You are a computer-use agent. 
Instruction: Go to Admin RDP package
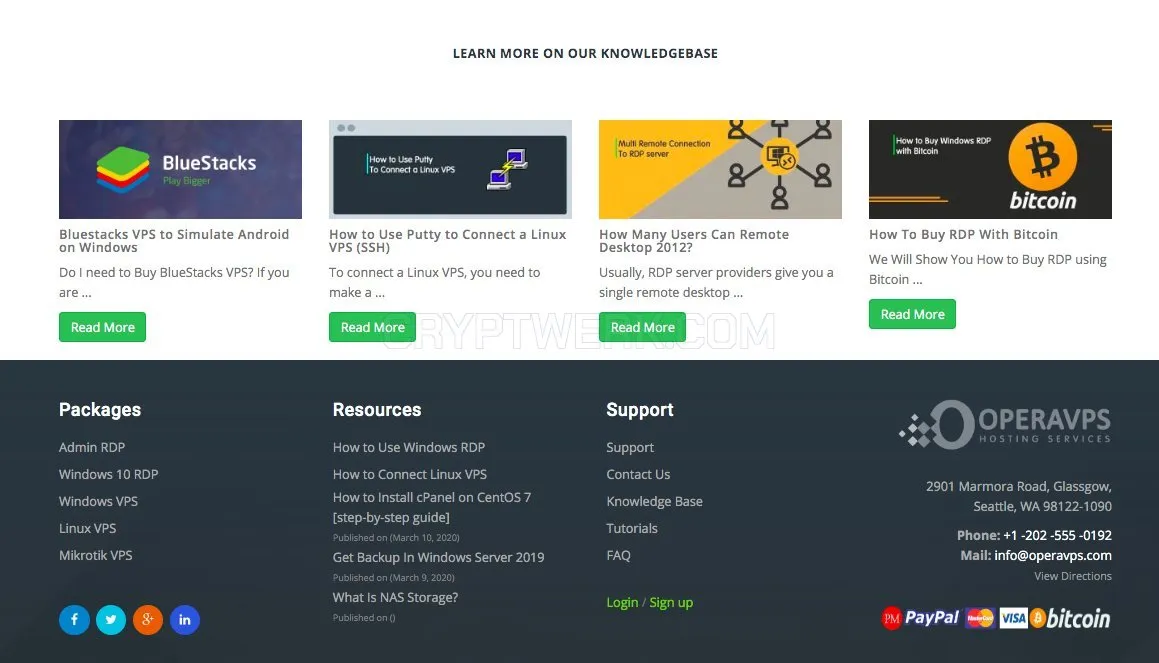pyautogui.click(x=92, y=447)
